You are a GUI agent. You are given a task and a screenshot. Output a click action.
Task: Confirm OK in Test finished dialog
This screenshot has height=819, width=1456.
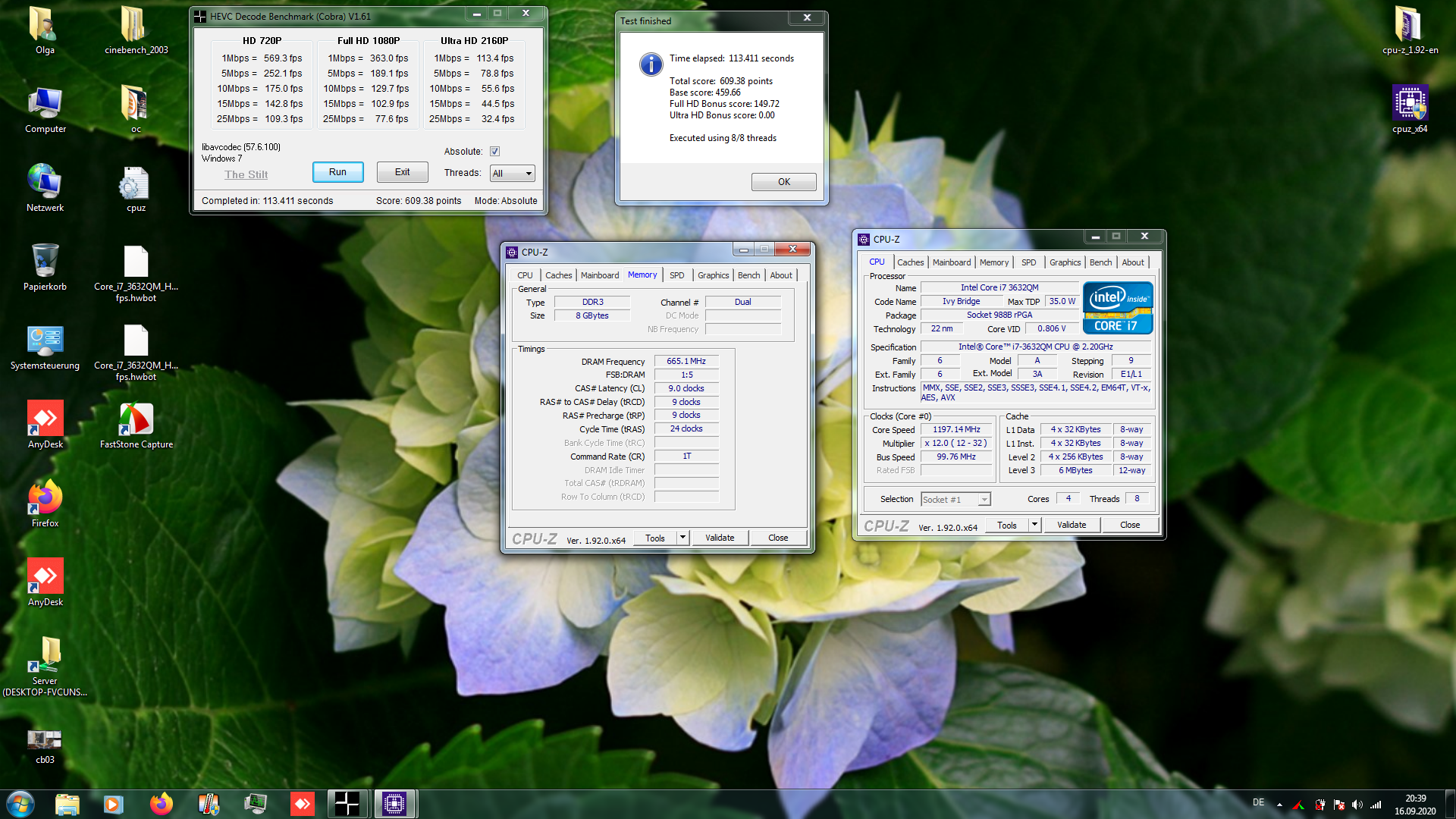coord(784,182)
